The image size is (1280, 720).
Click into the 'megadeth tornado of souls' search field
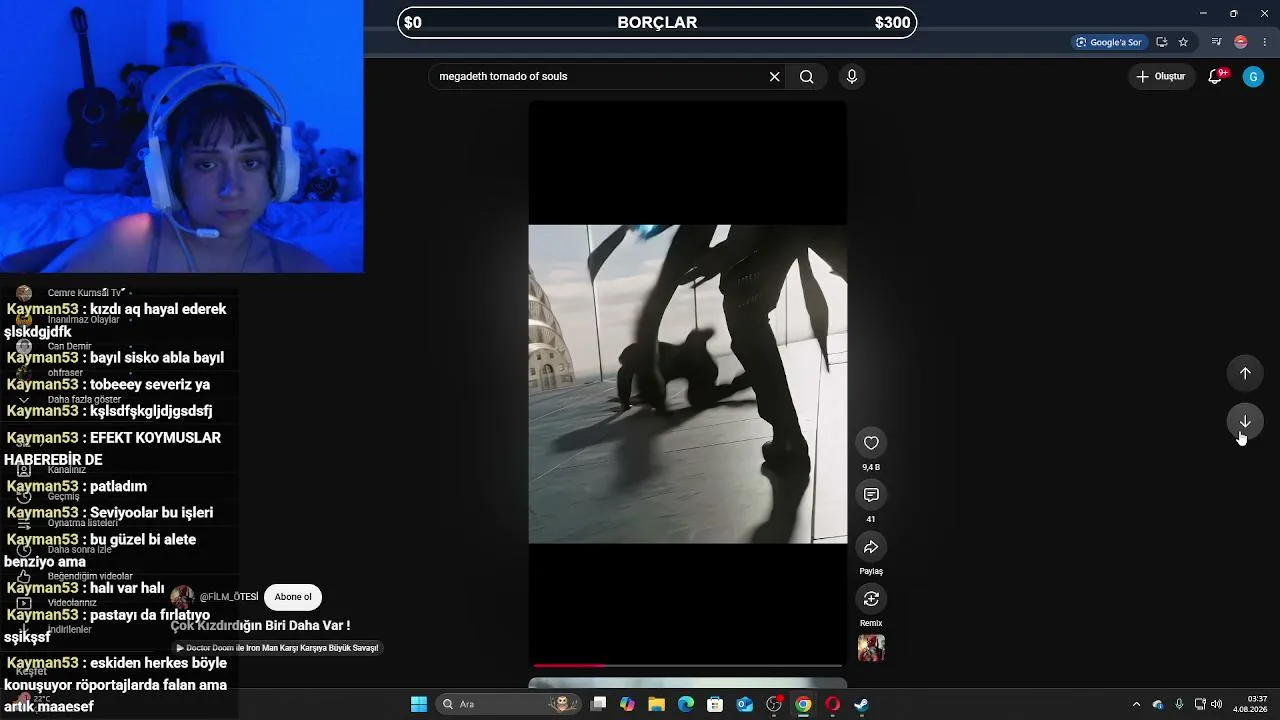point(598,77)
